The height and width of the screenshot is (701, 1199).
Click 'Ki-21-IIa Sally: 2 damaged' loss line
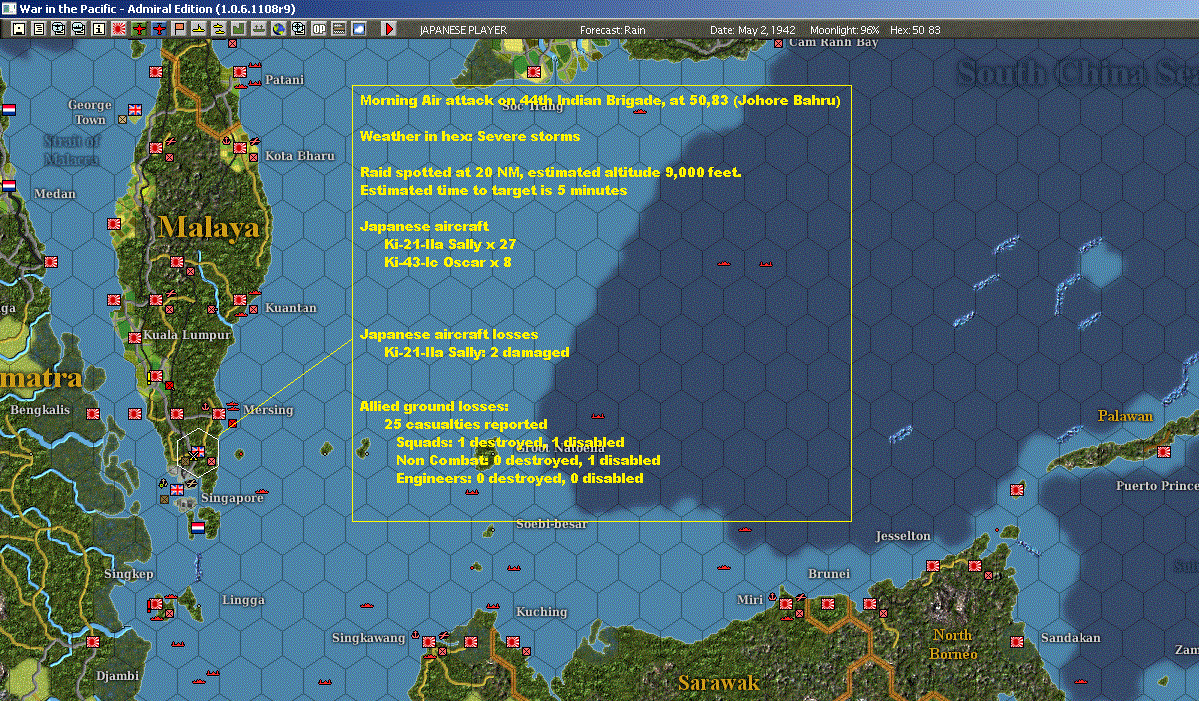(476, 352)
